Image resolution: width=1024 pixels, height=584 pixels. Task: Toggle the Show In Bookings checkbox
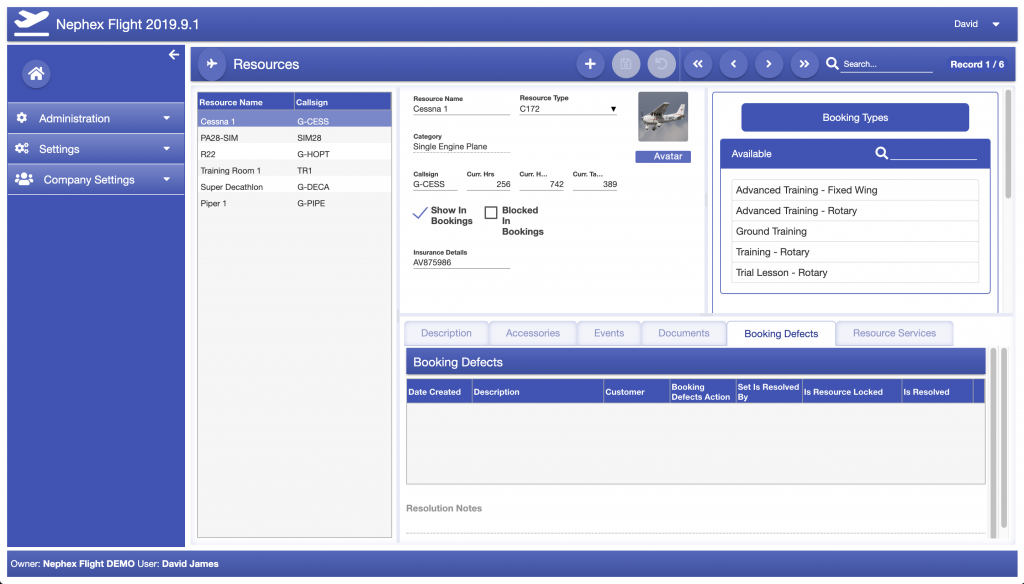tap(420, 212)
